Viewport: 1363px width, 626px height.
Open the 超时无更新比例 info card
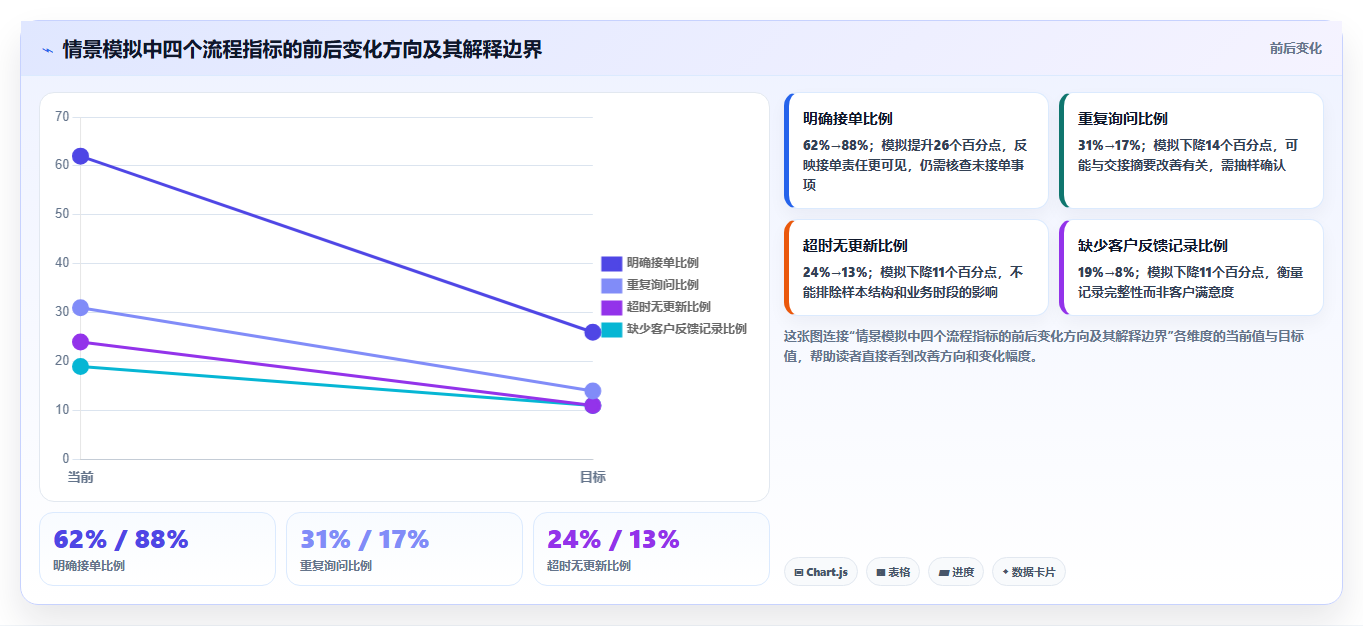[x=916, y=268]
